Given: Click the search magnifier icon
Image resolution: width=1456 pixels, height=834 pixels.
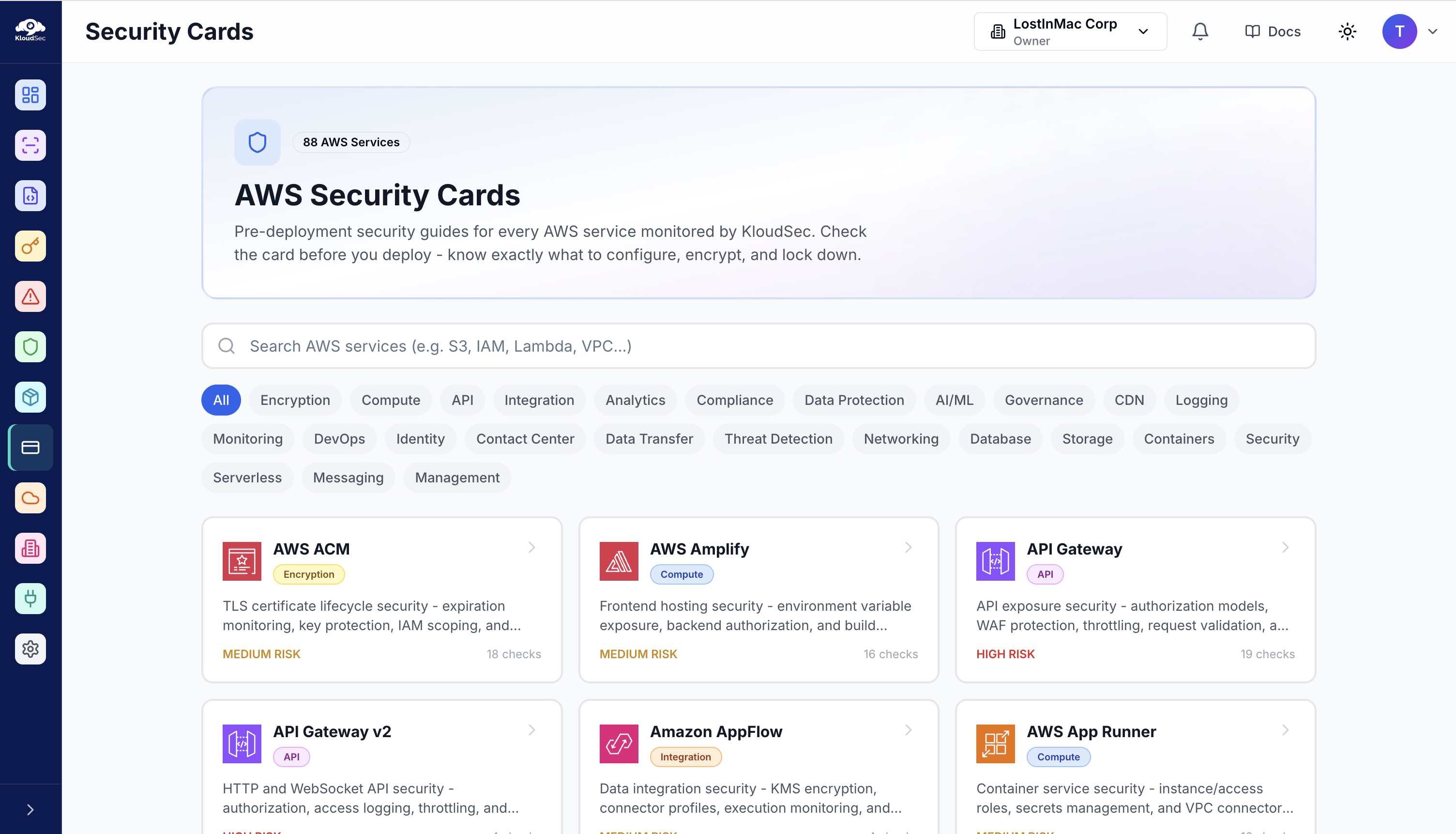Looking at the screenshot, I should (227, 345).
